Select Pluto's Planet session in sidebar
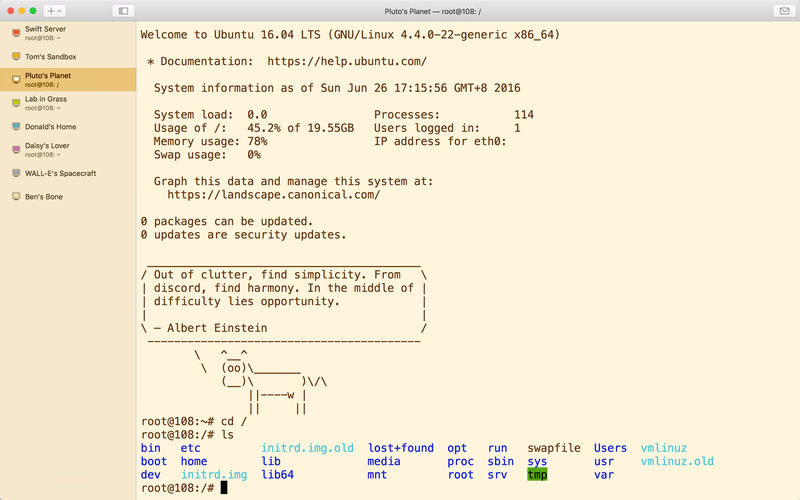 68,80
